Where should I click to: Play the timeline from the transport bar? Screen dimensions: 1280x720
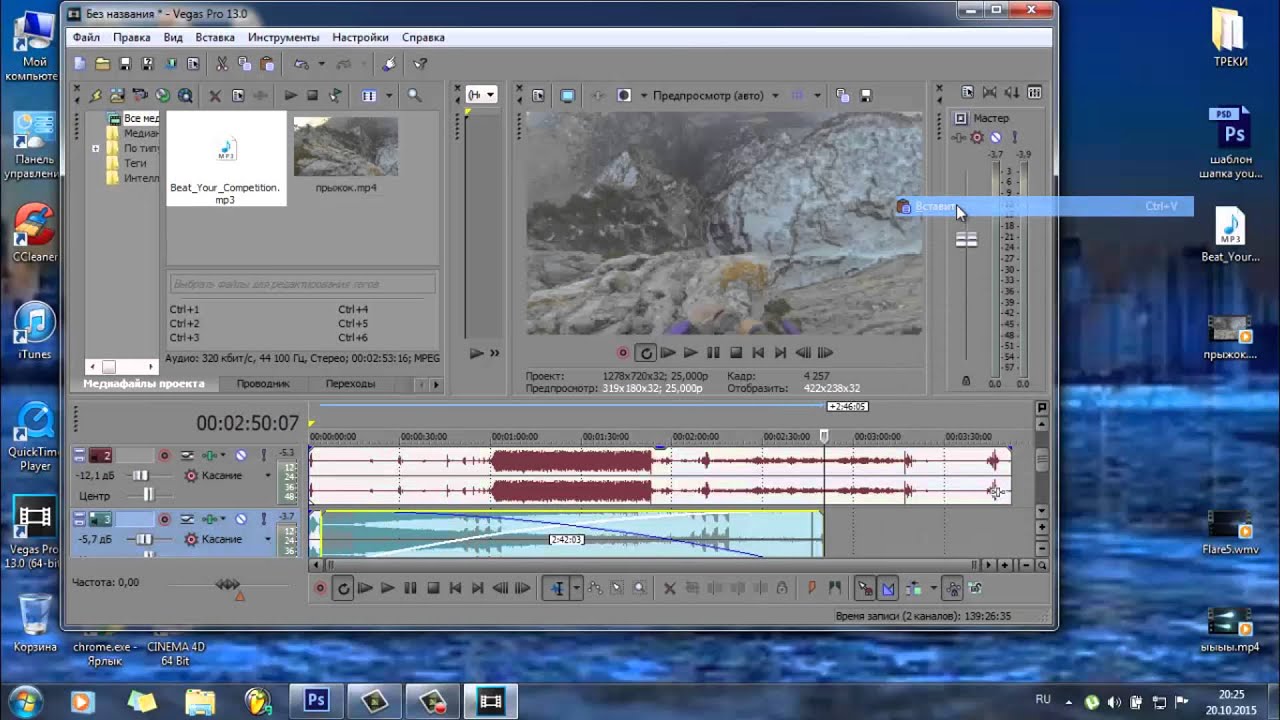pos(387,588)
